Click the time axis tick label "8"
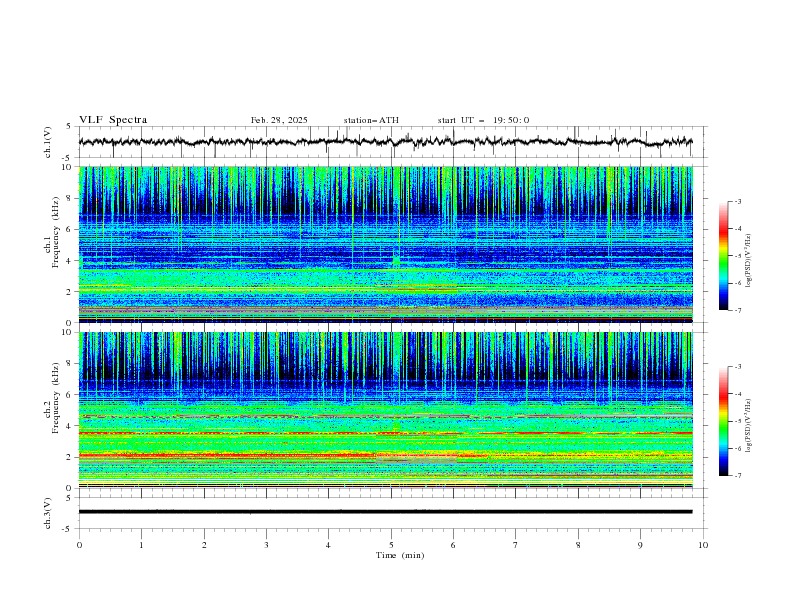Screen dimensions: 792x612 [x=578, y=545]
